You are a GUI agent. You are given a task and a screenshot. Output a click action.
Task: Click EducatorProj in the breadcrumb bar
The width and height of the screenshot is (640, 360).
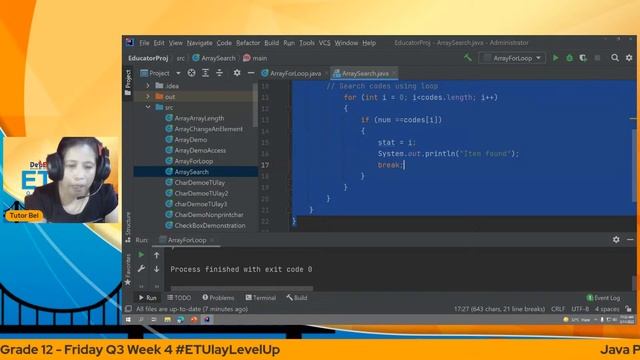tap(148, 58)
